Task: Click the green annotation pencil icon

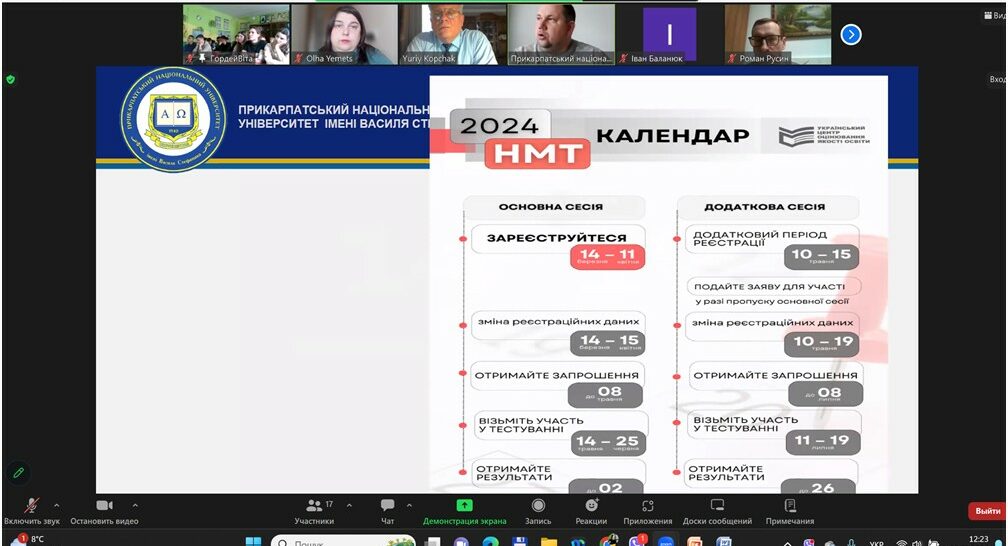Action: click(x=18, y=472)
